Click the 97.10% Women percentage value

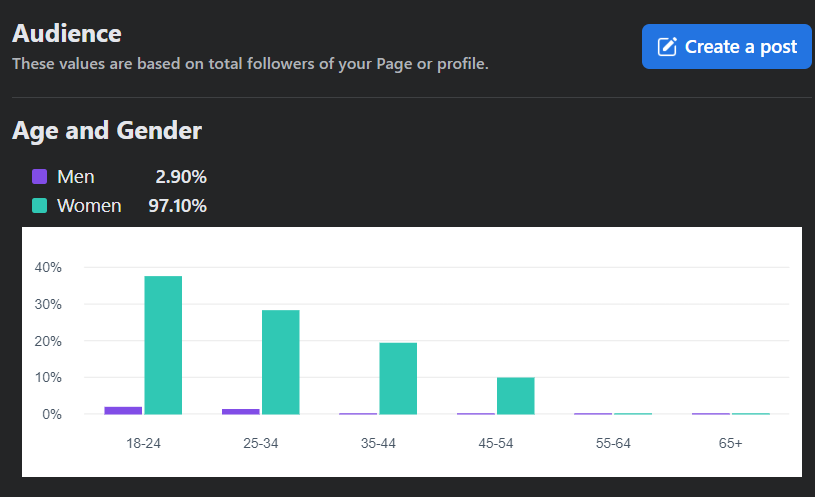click(x=178, y=206)
